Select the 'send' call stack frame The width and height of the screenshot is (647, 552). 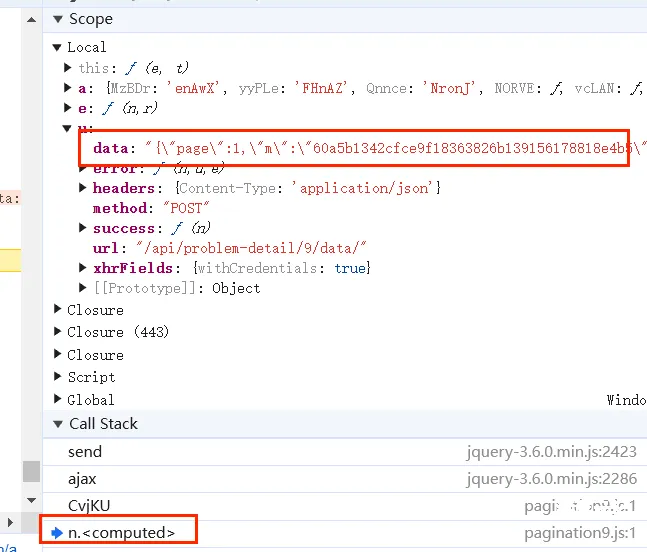click(x=85, y=452)
